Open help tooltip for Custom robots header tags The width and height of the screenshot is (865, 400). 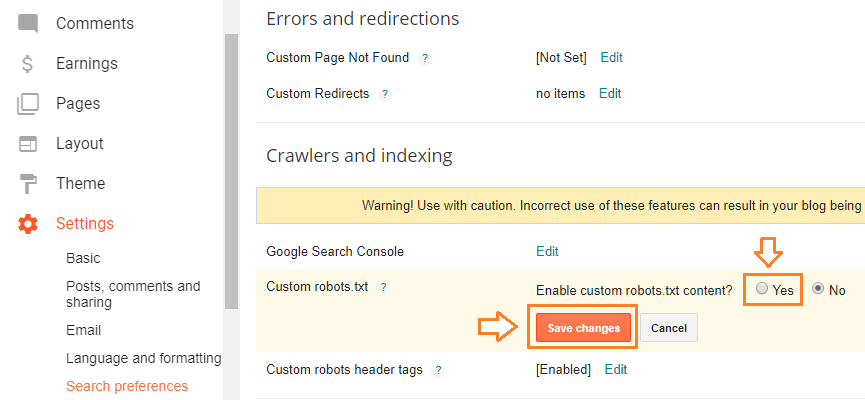[x=438, y=370]
